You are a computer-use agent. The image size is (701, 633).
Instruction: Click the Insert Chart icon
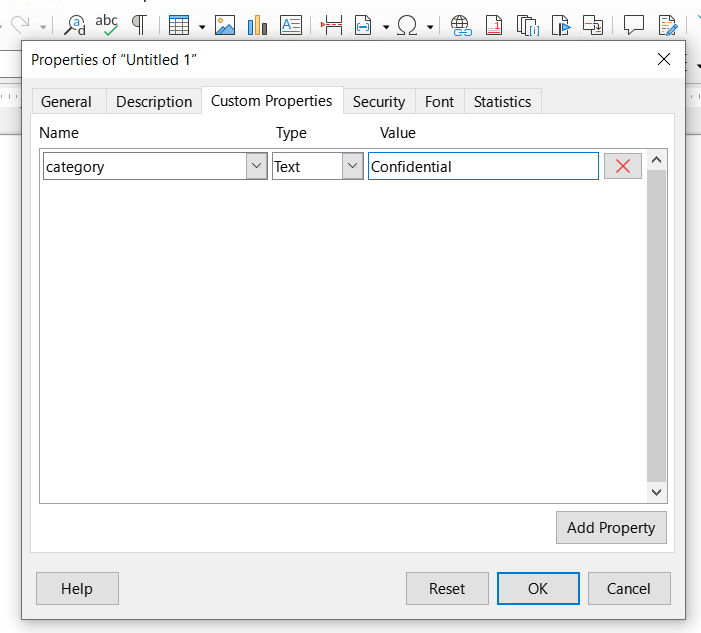tap(257, 25)
